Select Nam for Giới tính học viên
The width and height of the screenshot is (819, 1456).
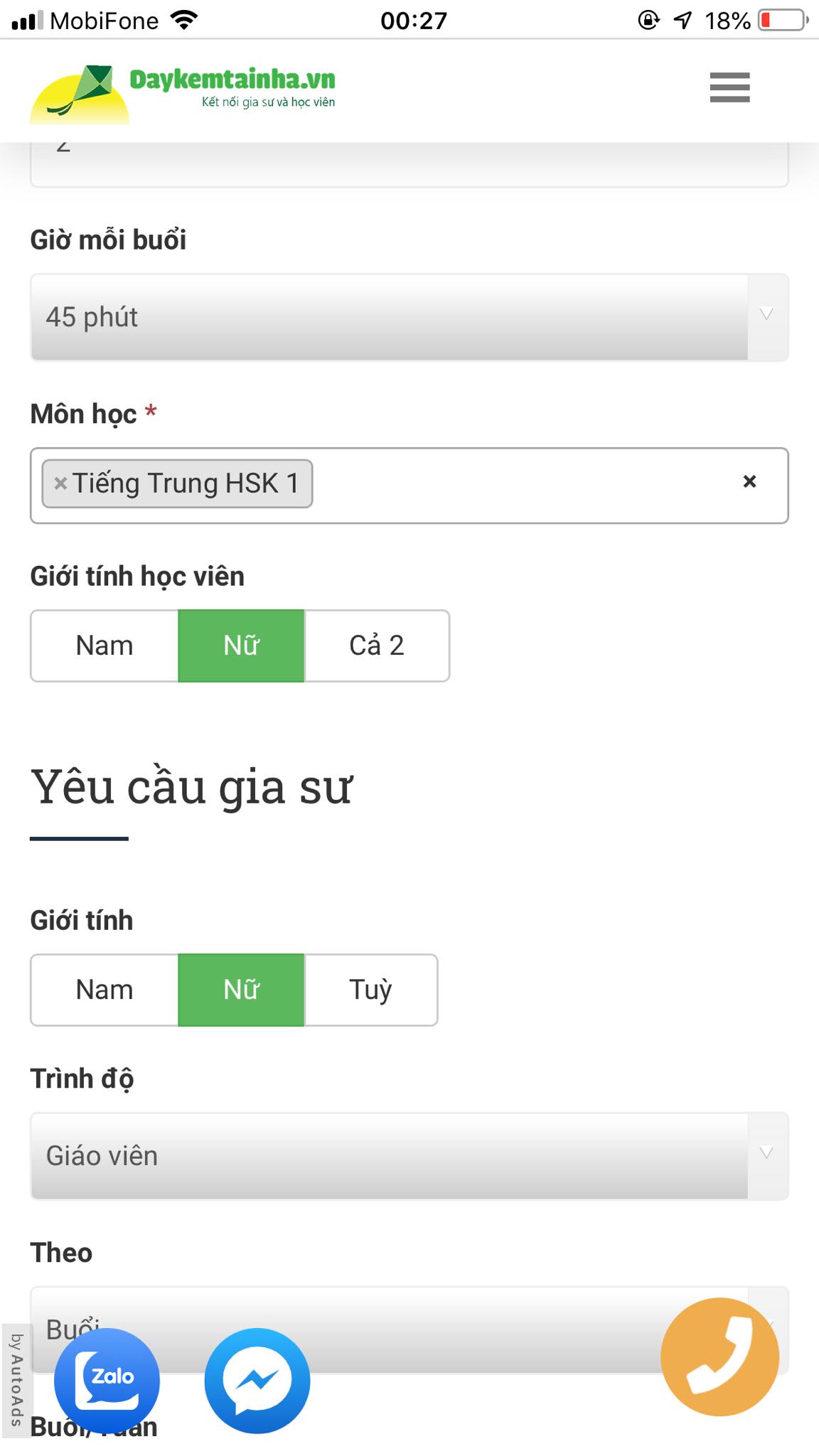tap(104, 646)
